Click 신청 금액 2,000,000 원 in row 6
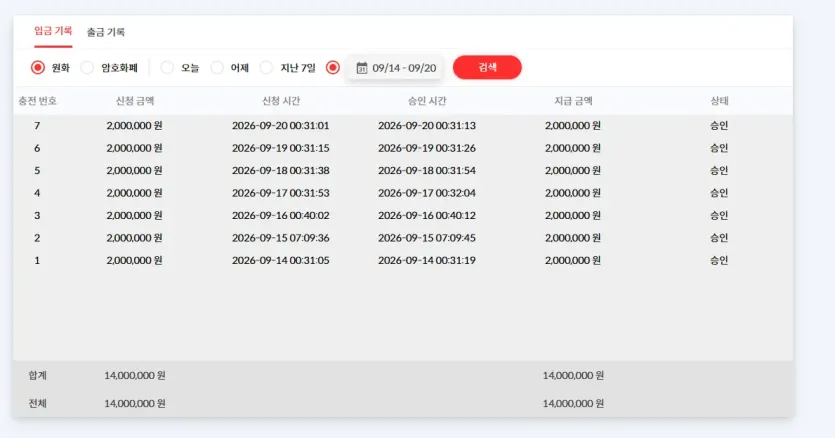Image resolution: width=835 pixels, height=438 pixels. click(134, 148)
